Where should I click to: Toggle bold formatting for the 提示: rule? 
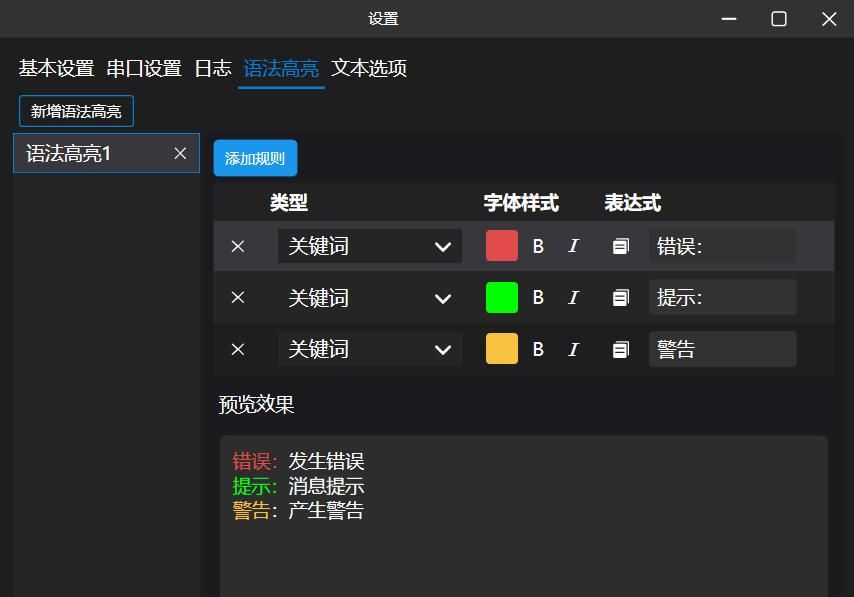(x=538, y=297)
